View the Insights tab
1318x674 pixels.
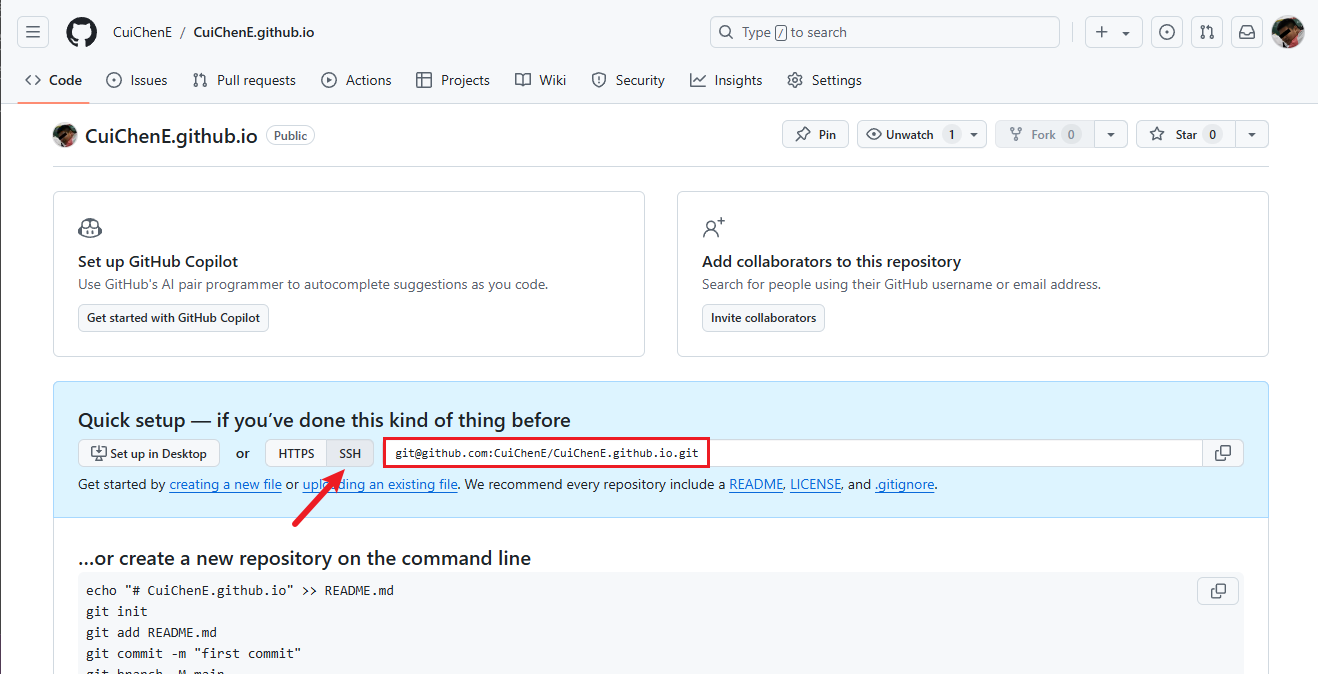coord(726,80)
